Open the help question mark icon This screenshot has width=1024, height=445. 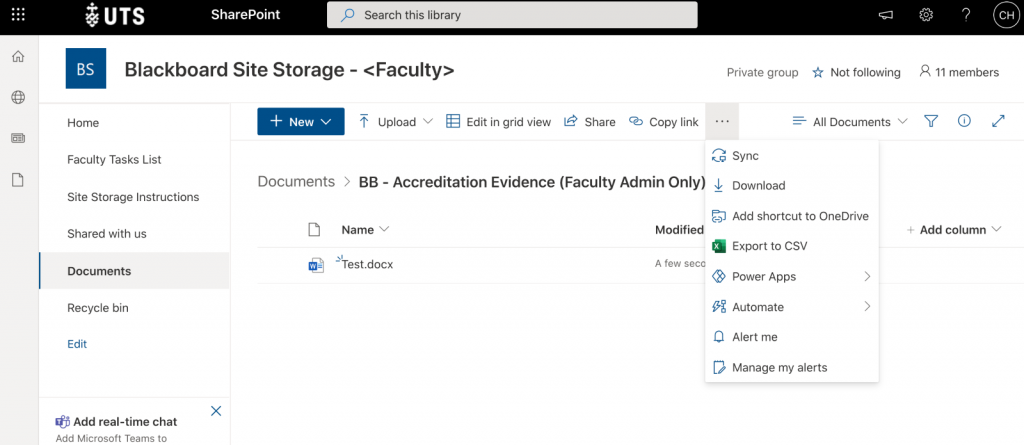point(966,15)
